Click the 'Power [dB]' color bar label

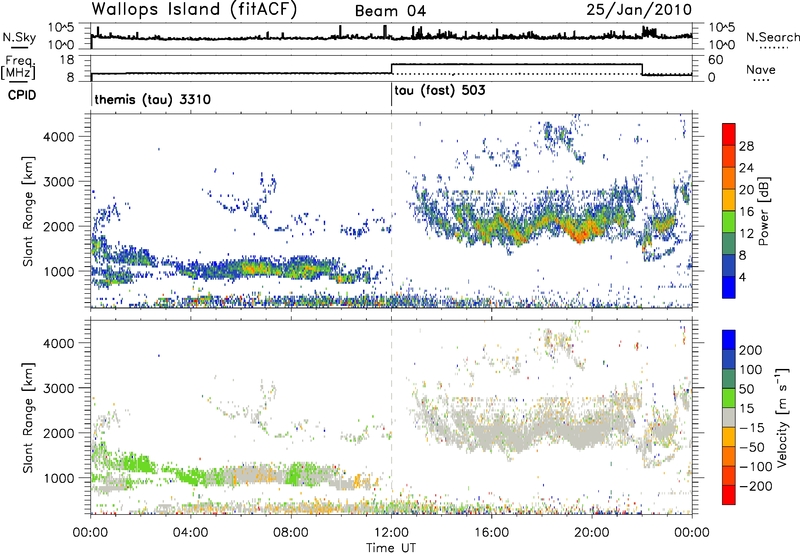764,211
